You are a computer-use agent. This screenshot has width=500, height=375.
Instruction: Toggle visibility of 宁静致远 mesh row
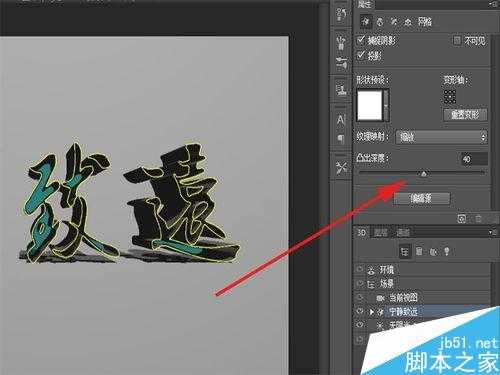[x=360, y=311]
